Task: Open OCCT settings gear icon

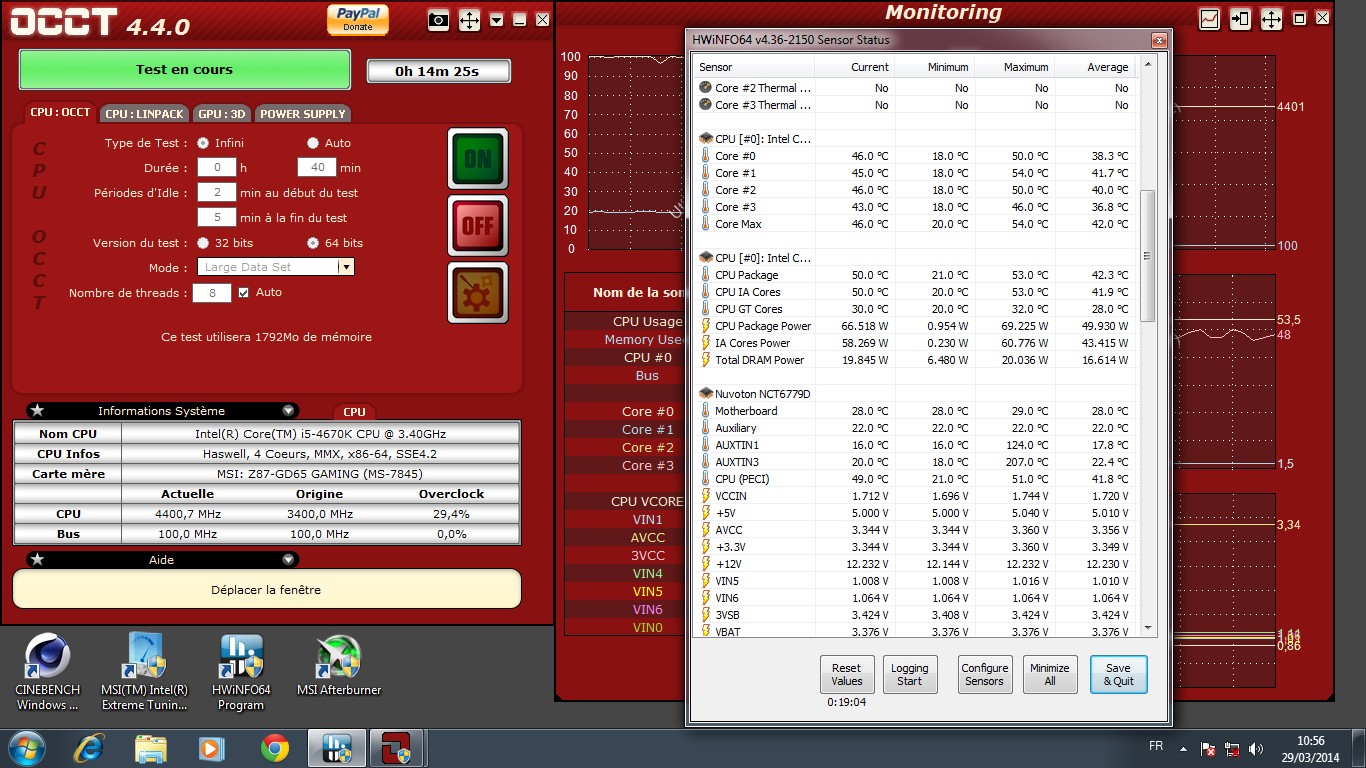Action: pos(478,292)
